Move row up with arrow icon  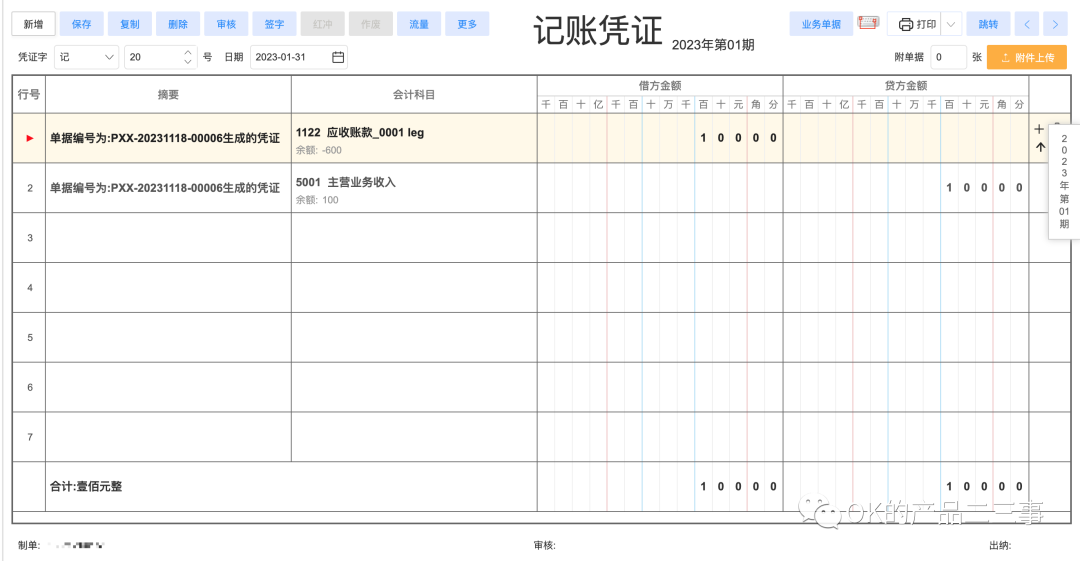click(x=1040, y=147)
